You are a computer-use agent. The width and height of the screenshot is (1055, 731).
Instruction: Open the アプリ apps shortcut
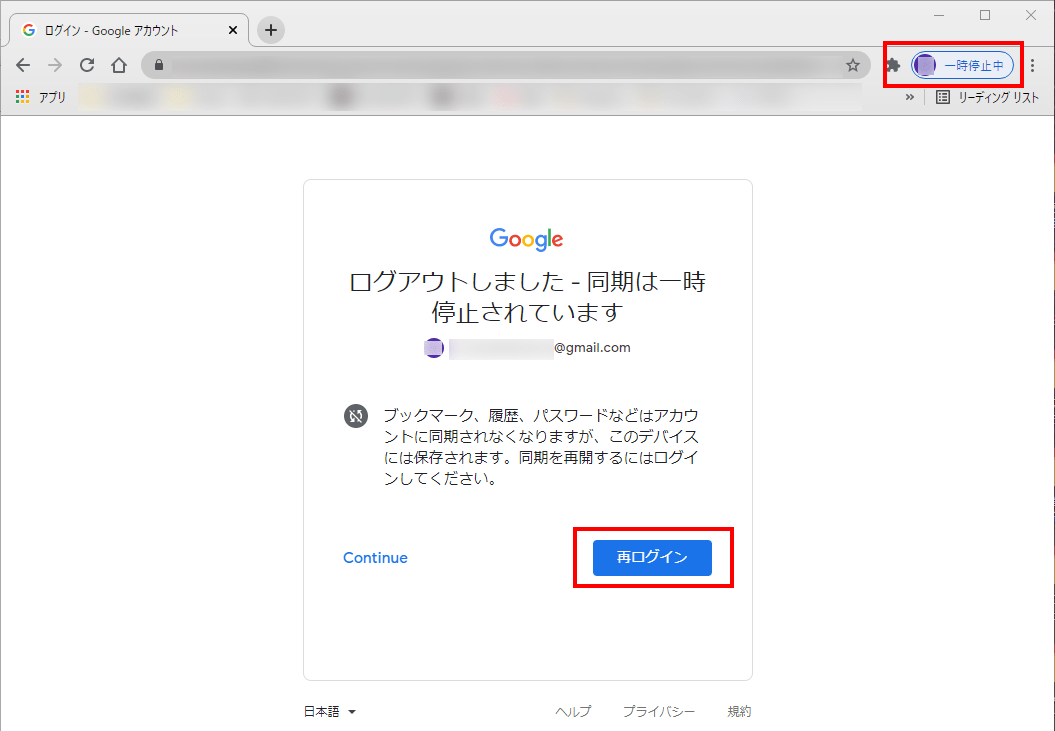pos(40,97)
